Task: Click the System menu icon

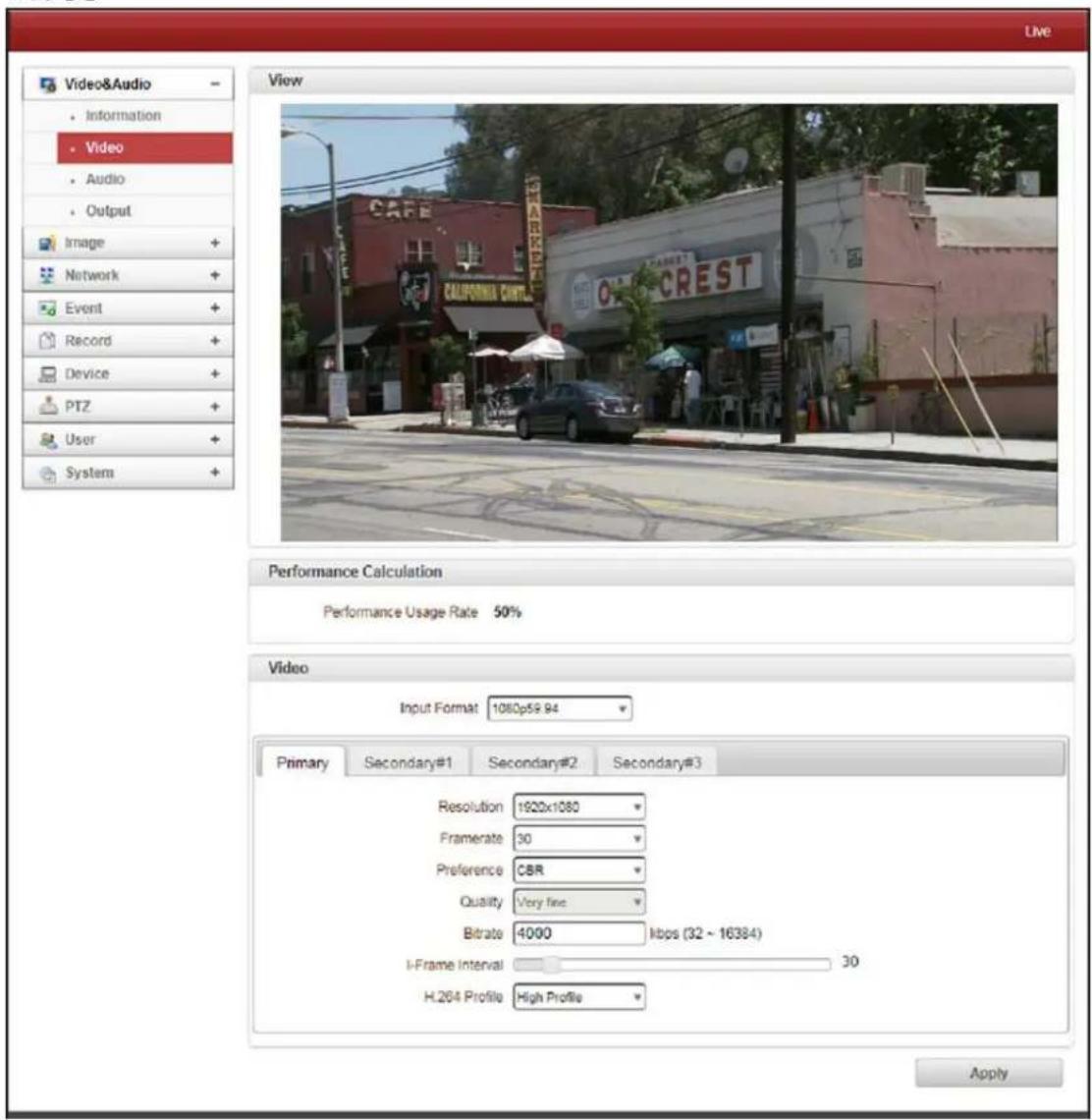Action: coord(47,473)
